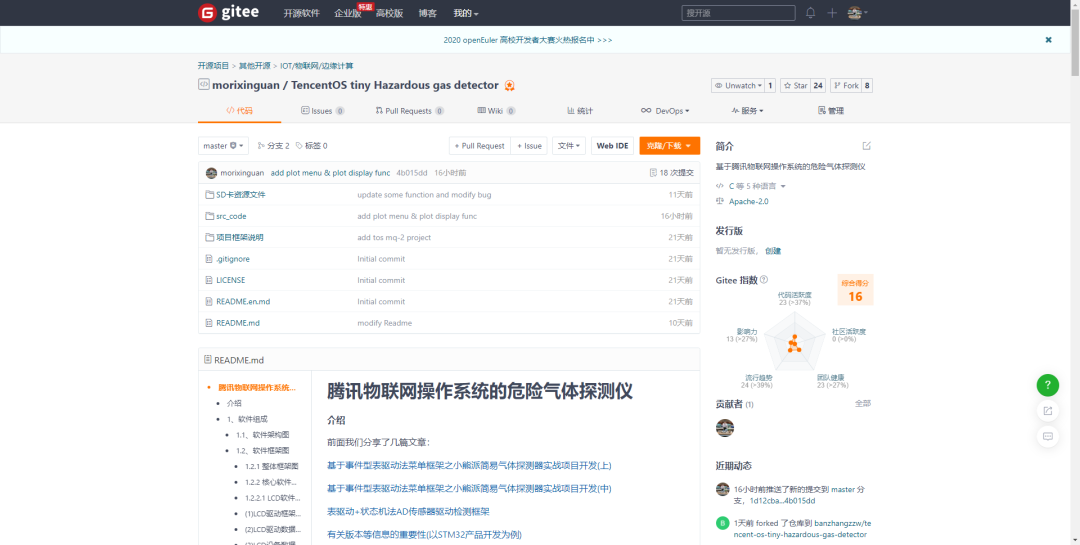Click the edit introduction icon
This screenshot has width=1080, height=545.
point(866,146)
